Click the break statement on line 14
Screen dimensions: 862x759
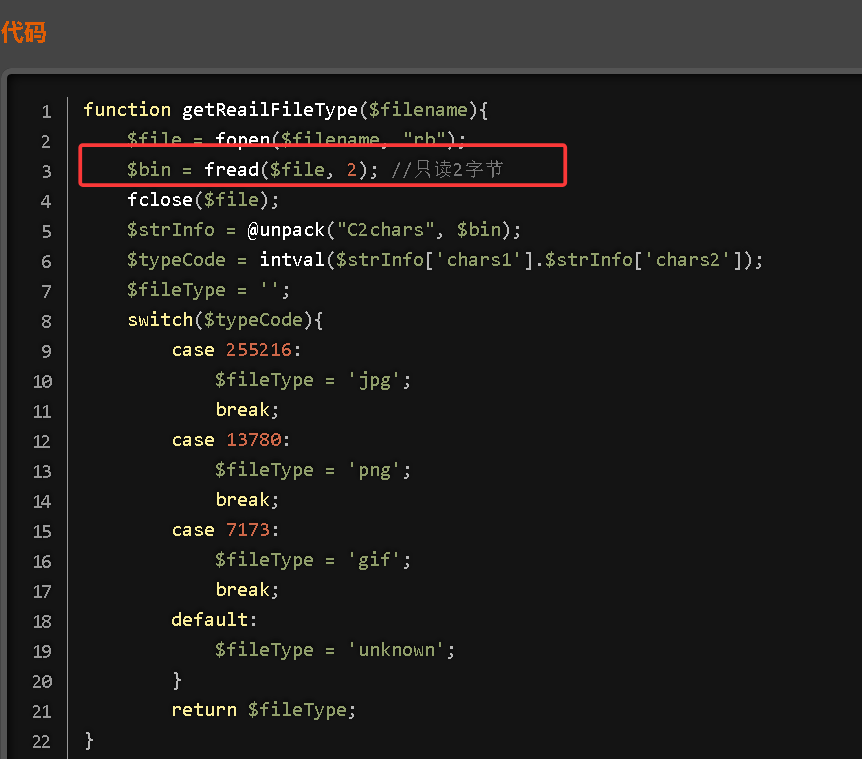(x=247, y=500)
